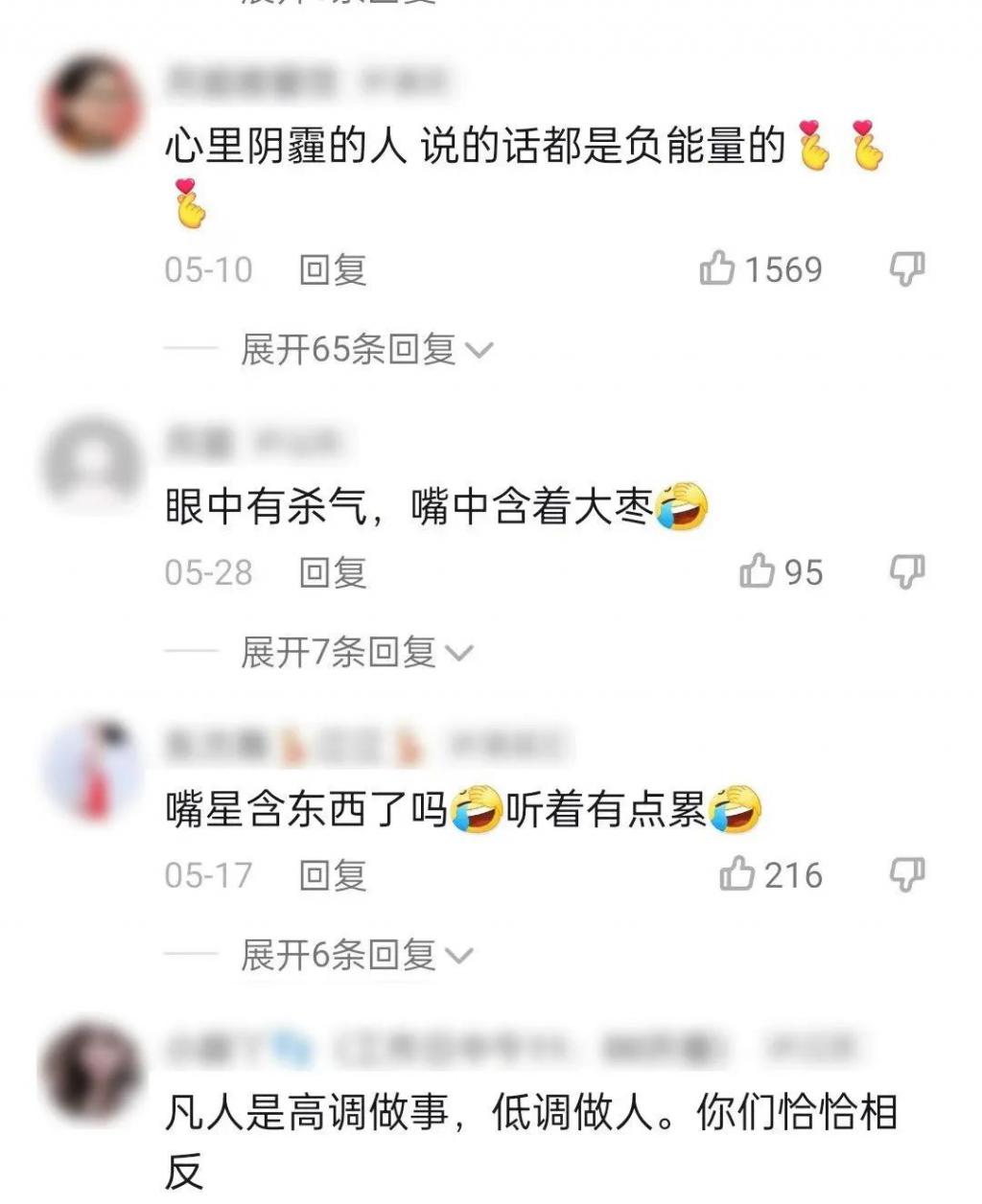Dislike the 嘴里含东西了吗 comment
Screen dimensions: 982x1204
pyautogui.click(x=906, y=875)
